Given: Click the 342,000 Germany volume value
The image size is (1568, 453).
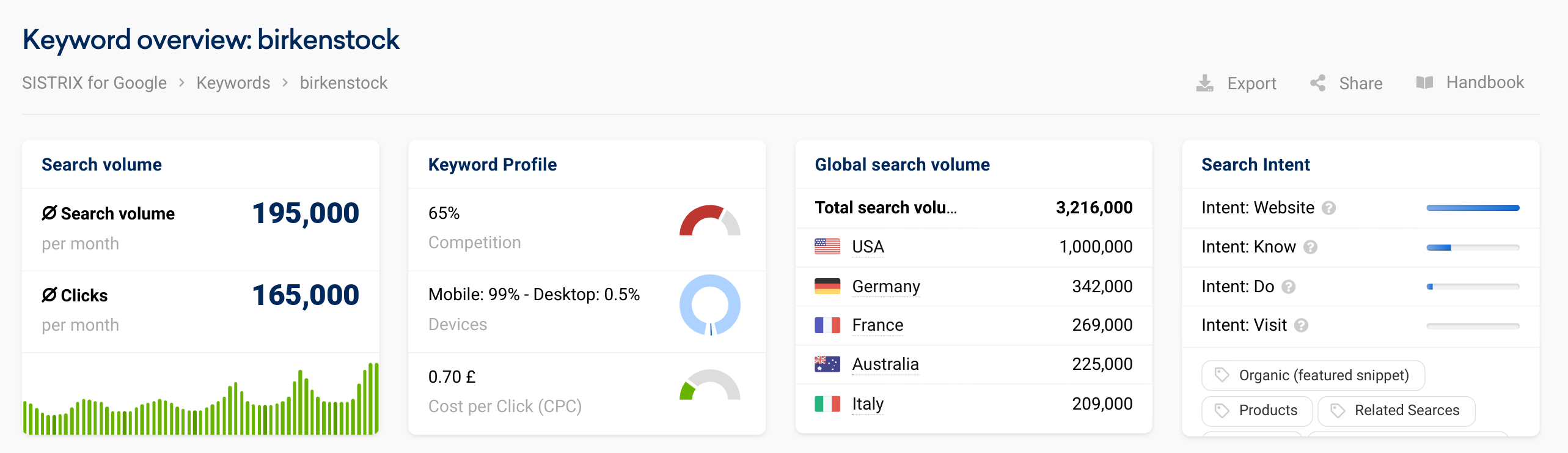Looking at the screenshot, I should point(1102,286).
